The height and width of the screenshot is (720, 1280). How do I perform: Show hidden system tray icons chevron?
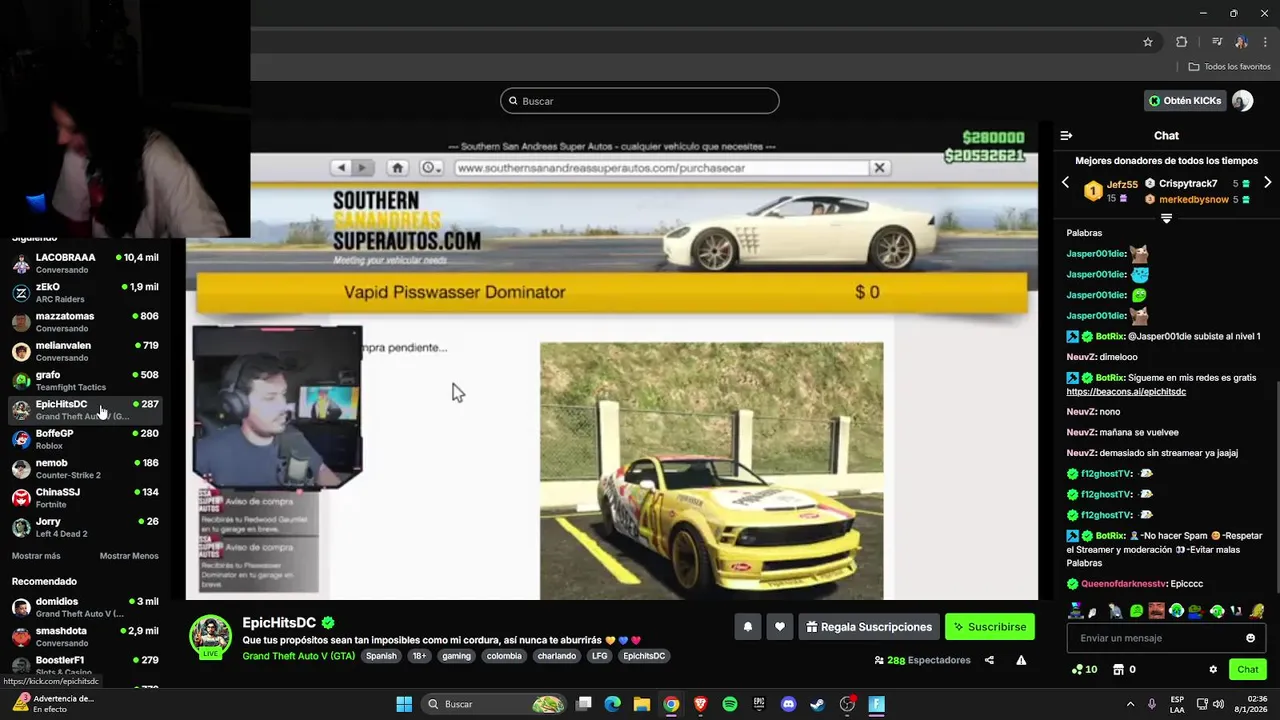1129,704
